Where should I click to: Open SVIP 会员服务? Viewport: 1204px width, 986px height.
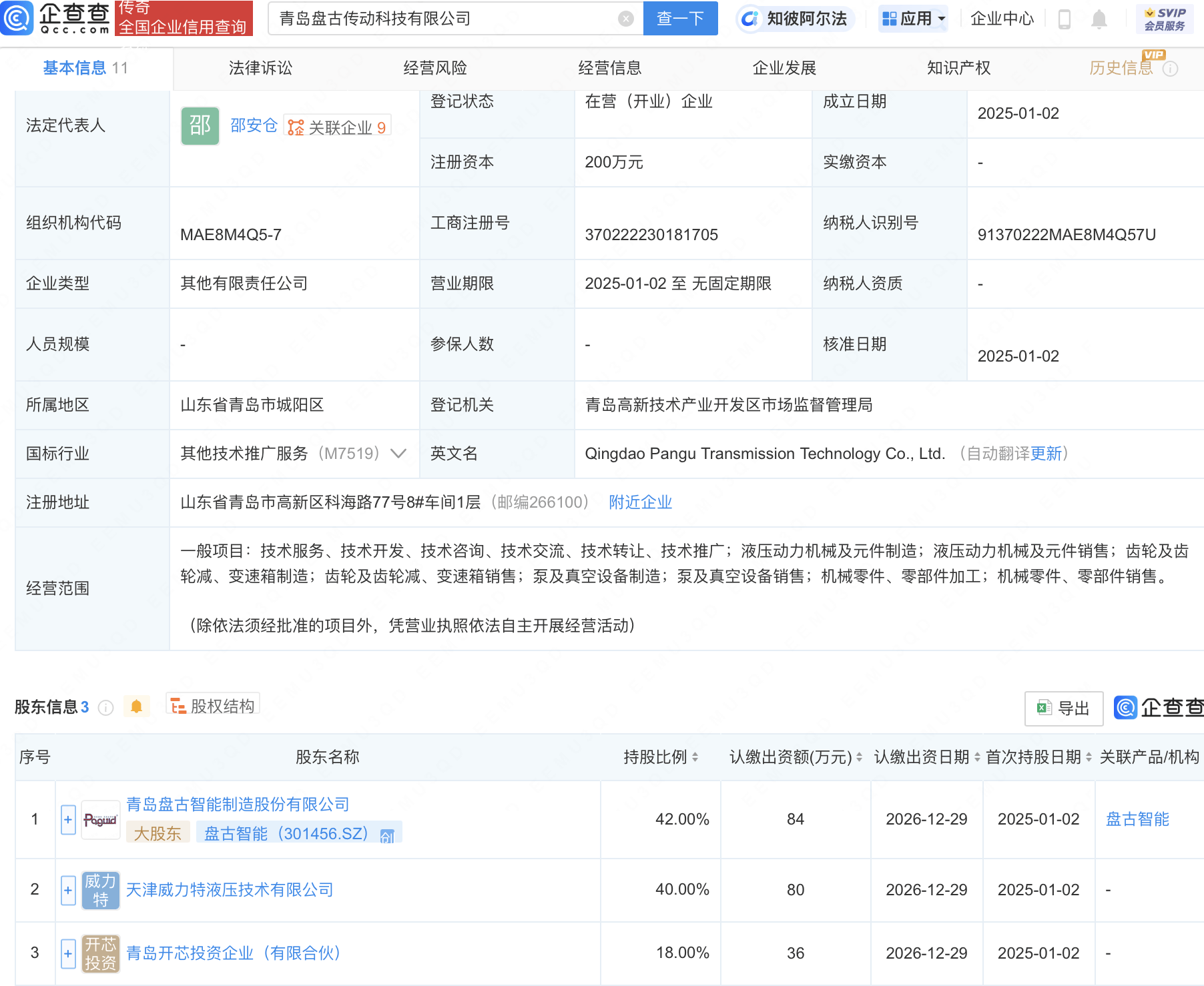(x=1164, y=18)
